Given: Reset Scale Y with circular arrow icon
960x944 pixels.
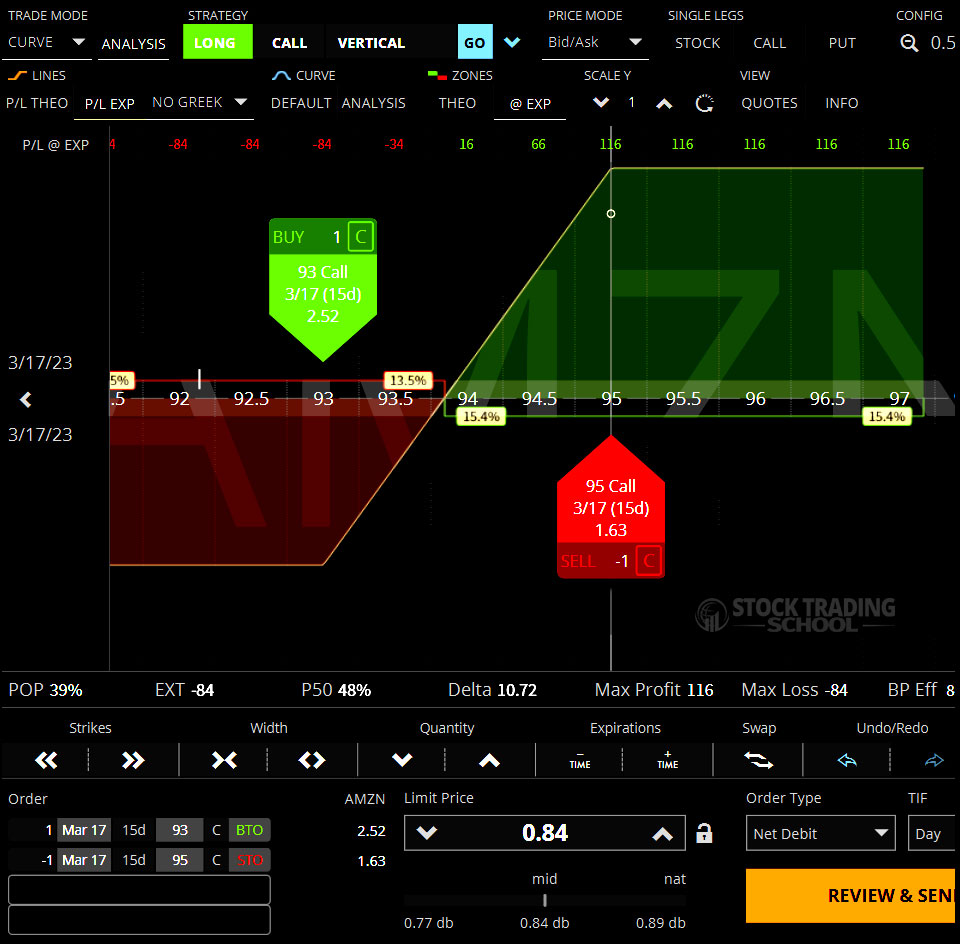Looking at the screenshot, I should pos(705,103).
